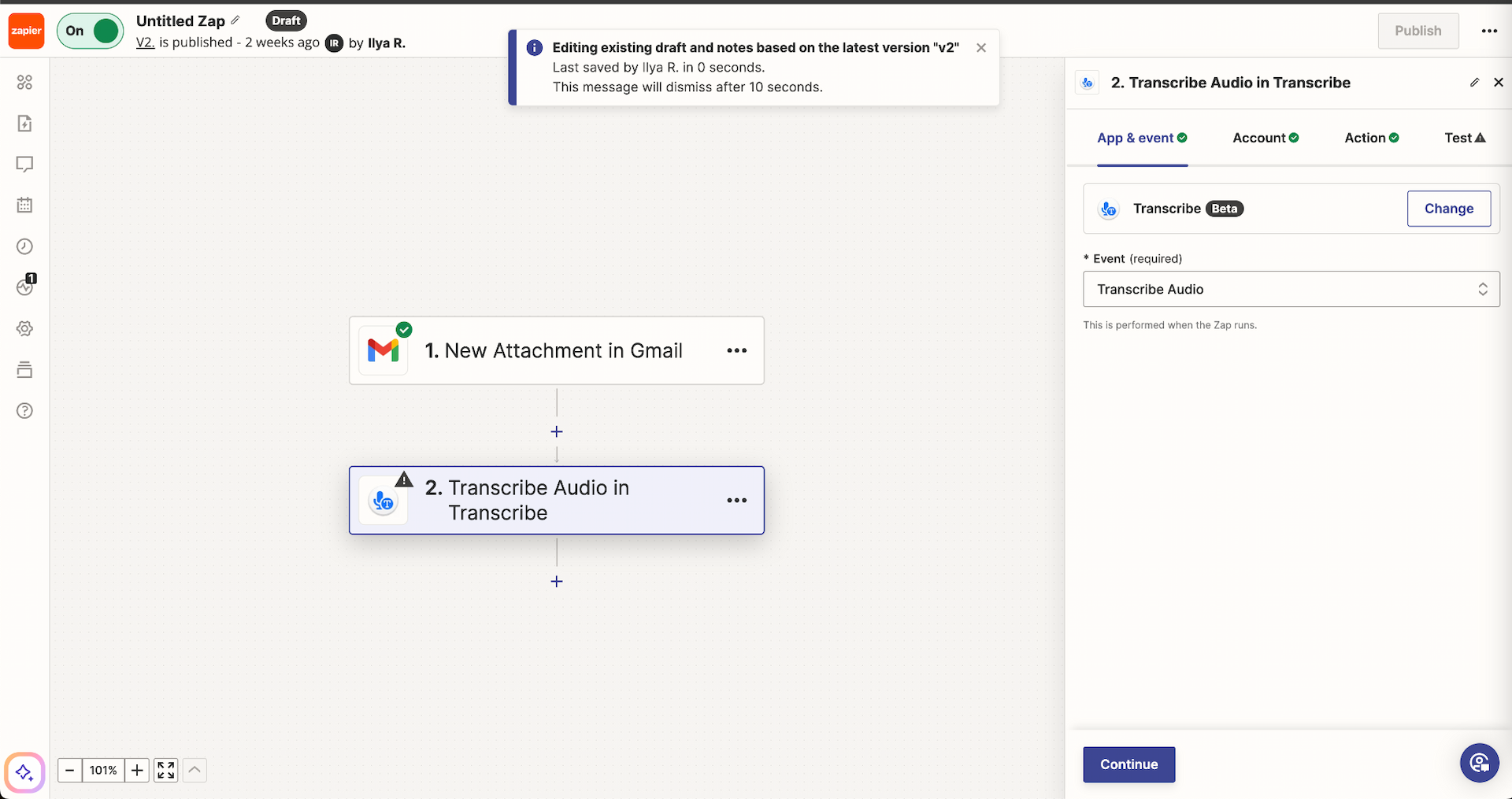Screen dimensions: 1512x799
Task: Click the Change app button
Action: [1448, 209]
